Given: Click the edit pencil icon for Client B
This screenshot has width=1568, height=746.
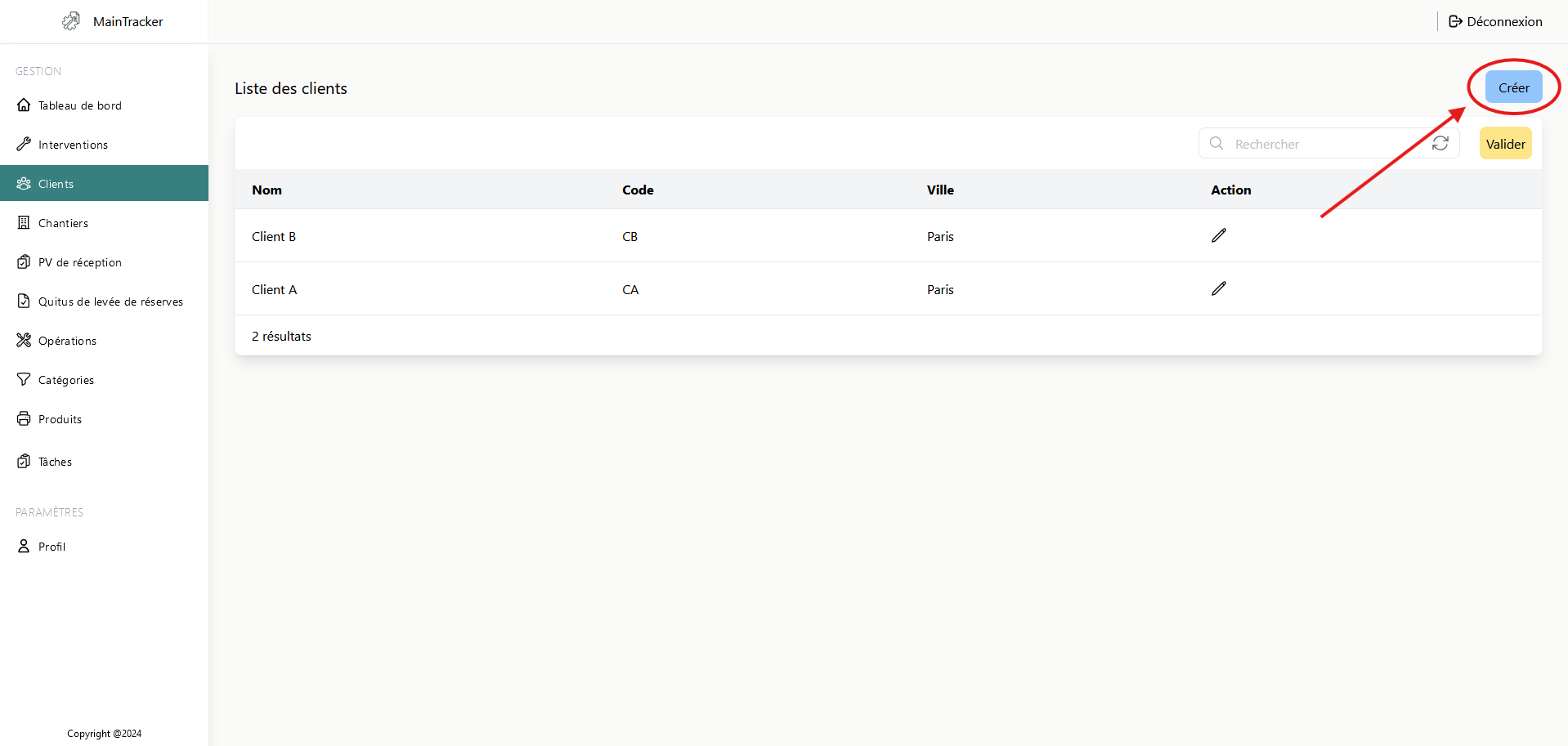Looking at the screenshot, I should click(x=1218, y=235).
